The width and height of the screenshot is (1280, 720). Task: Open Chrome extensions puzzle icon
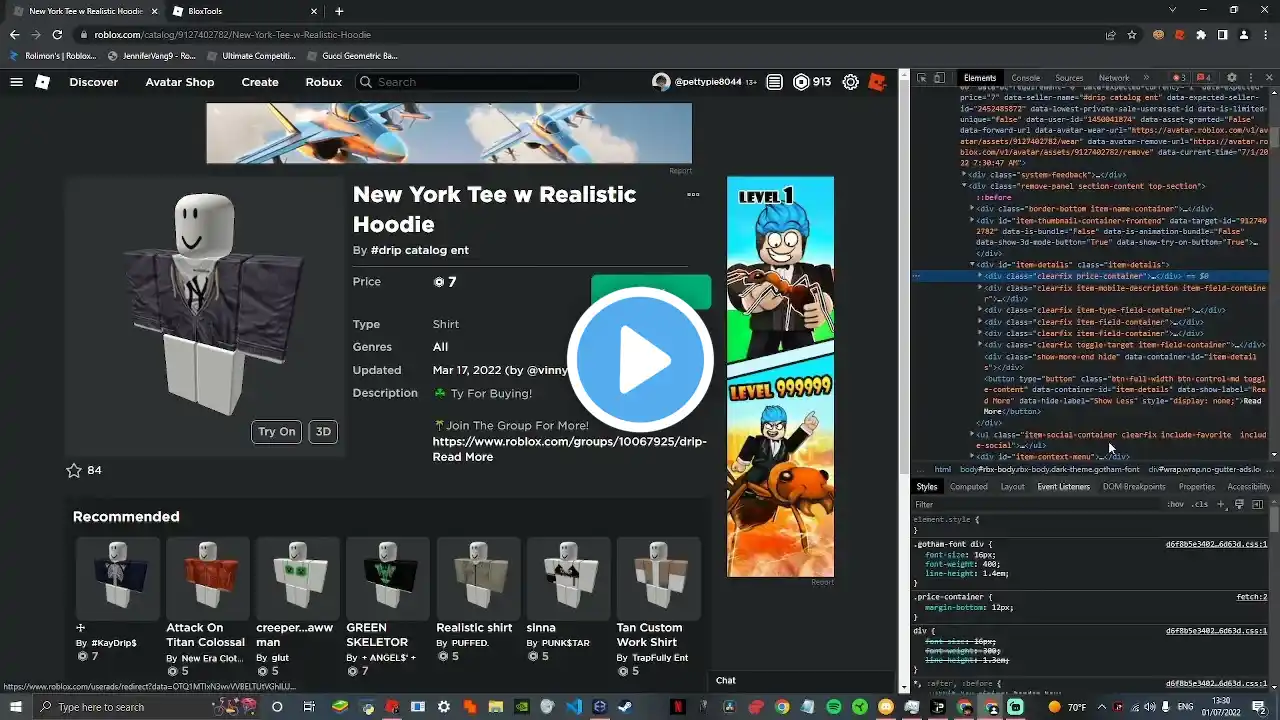pyautogui.click(x=1201, y=35)
